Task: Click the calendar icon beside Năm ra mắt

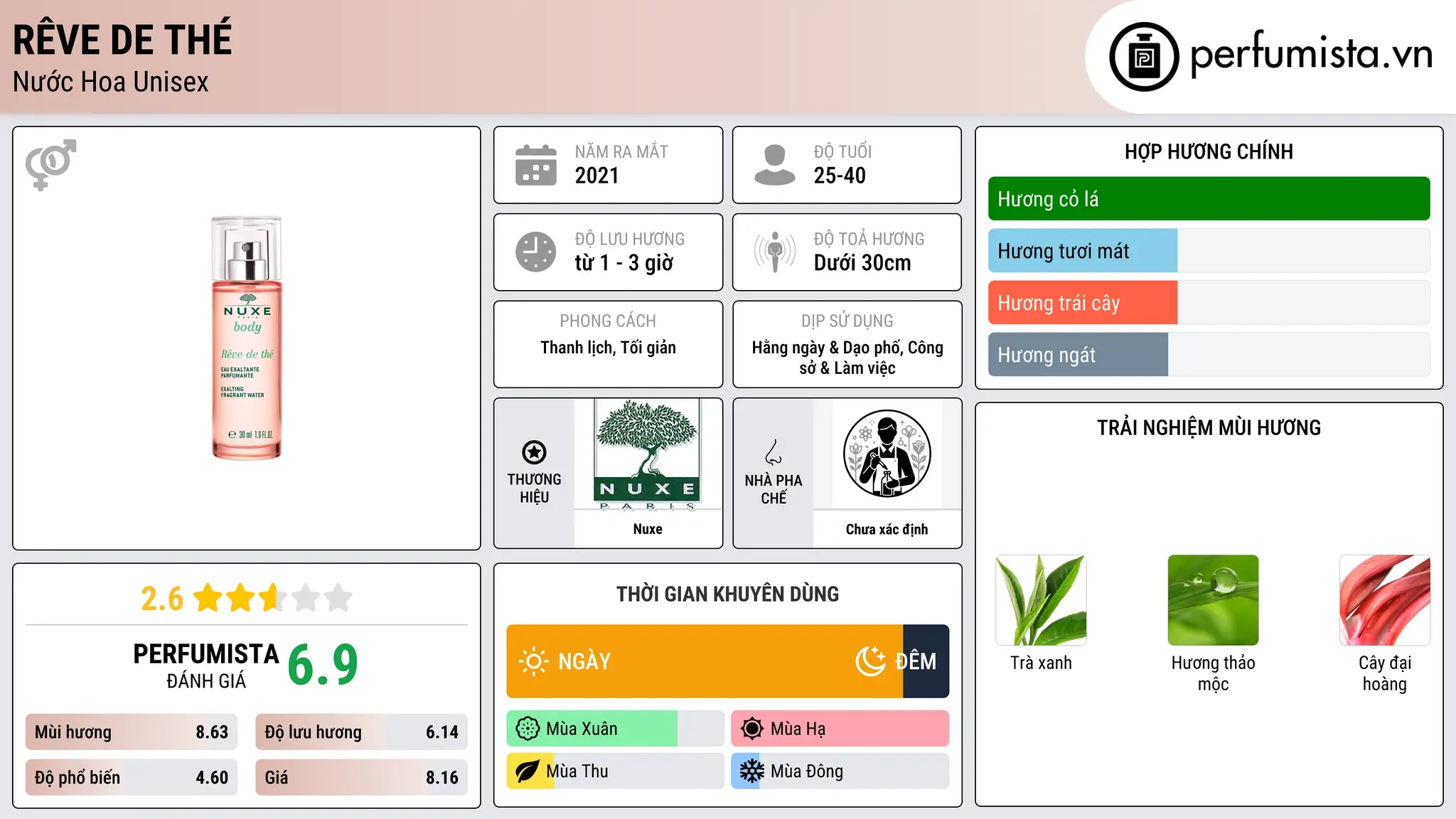Action: pyautogui.click(x=536, y=165)
